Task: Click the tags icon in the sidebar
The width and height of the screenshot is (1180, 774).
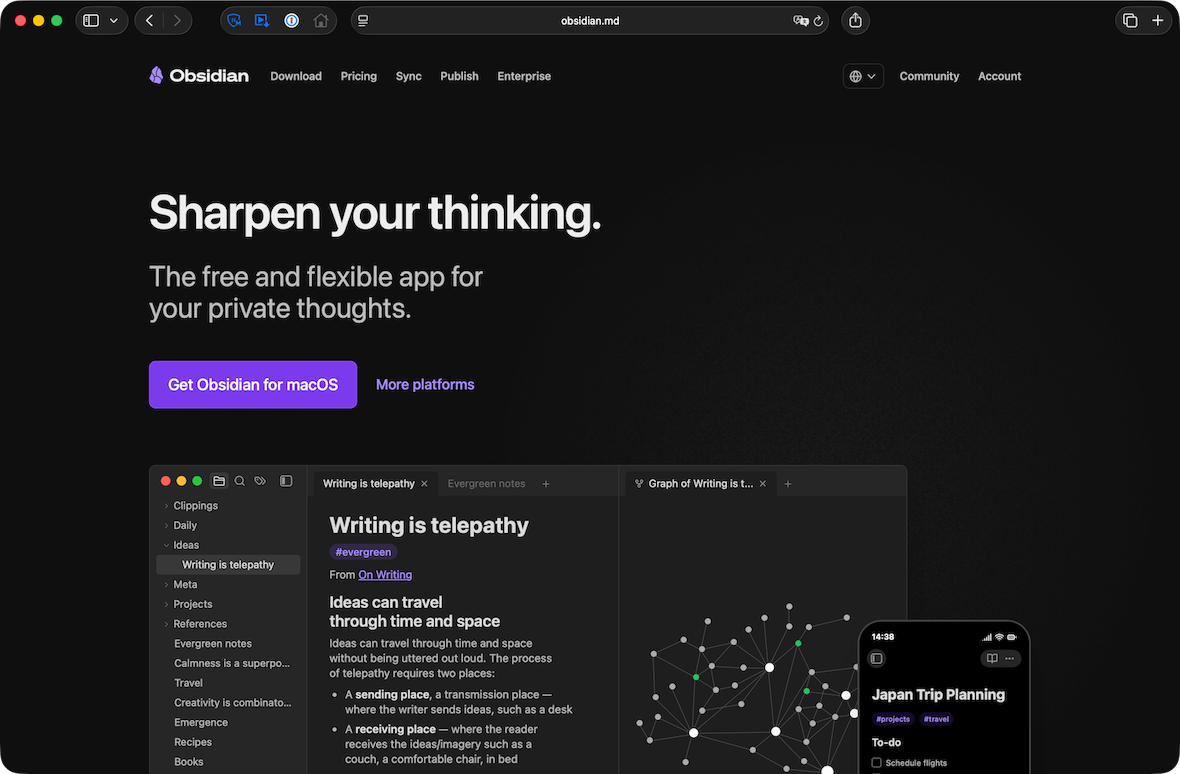Action: pos(260,481)
